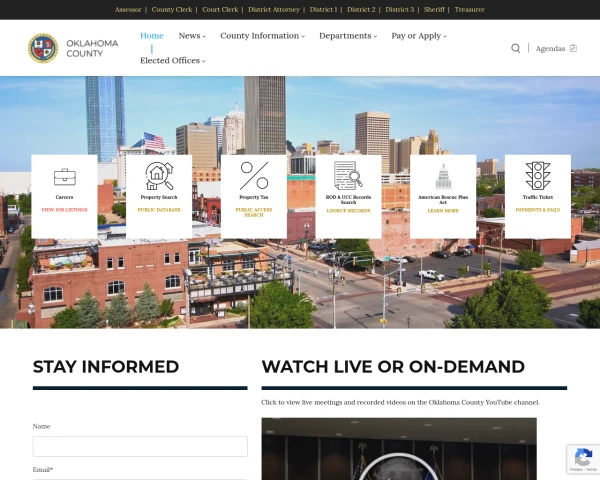Click View Job Listings link
The width and height of the screenshot is (600, 480).
click(64, 210)
